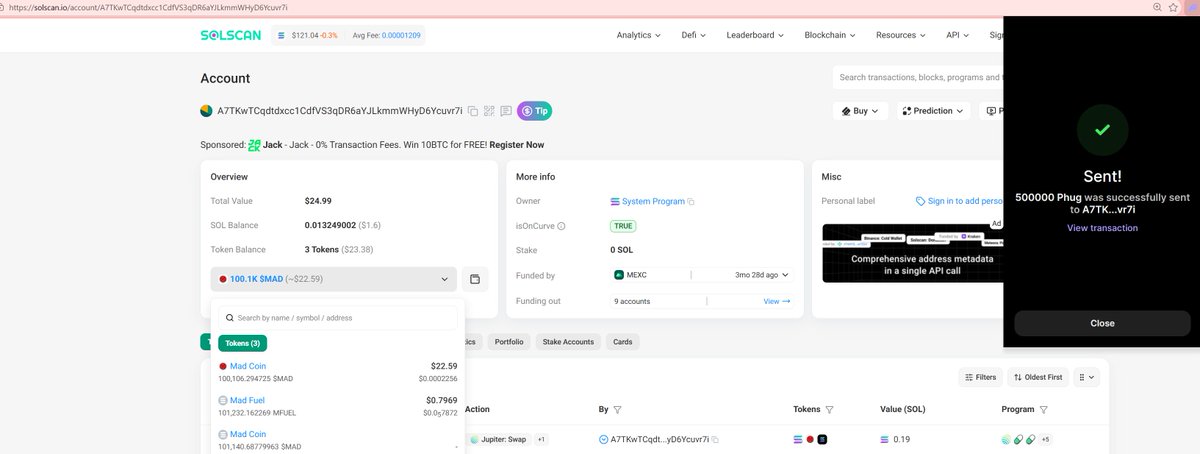Click the API metadata advertisement banner
The width and height of the screenshot is (1200, 454).
912,251
